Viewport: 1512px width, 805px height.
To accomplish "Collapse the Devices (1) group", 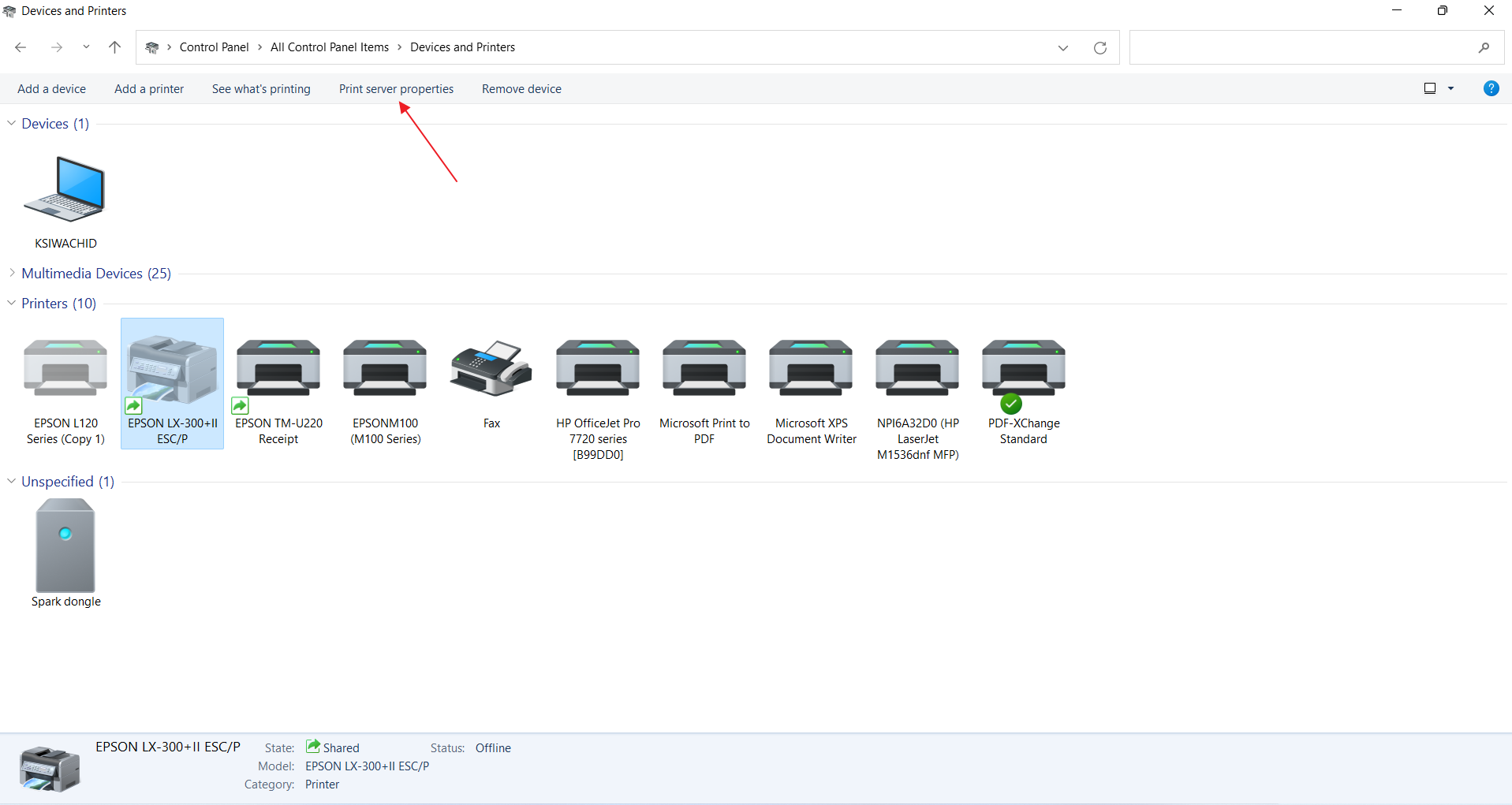I will [x=11, y=123].
